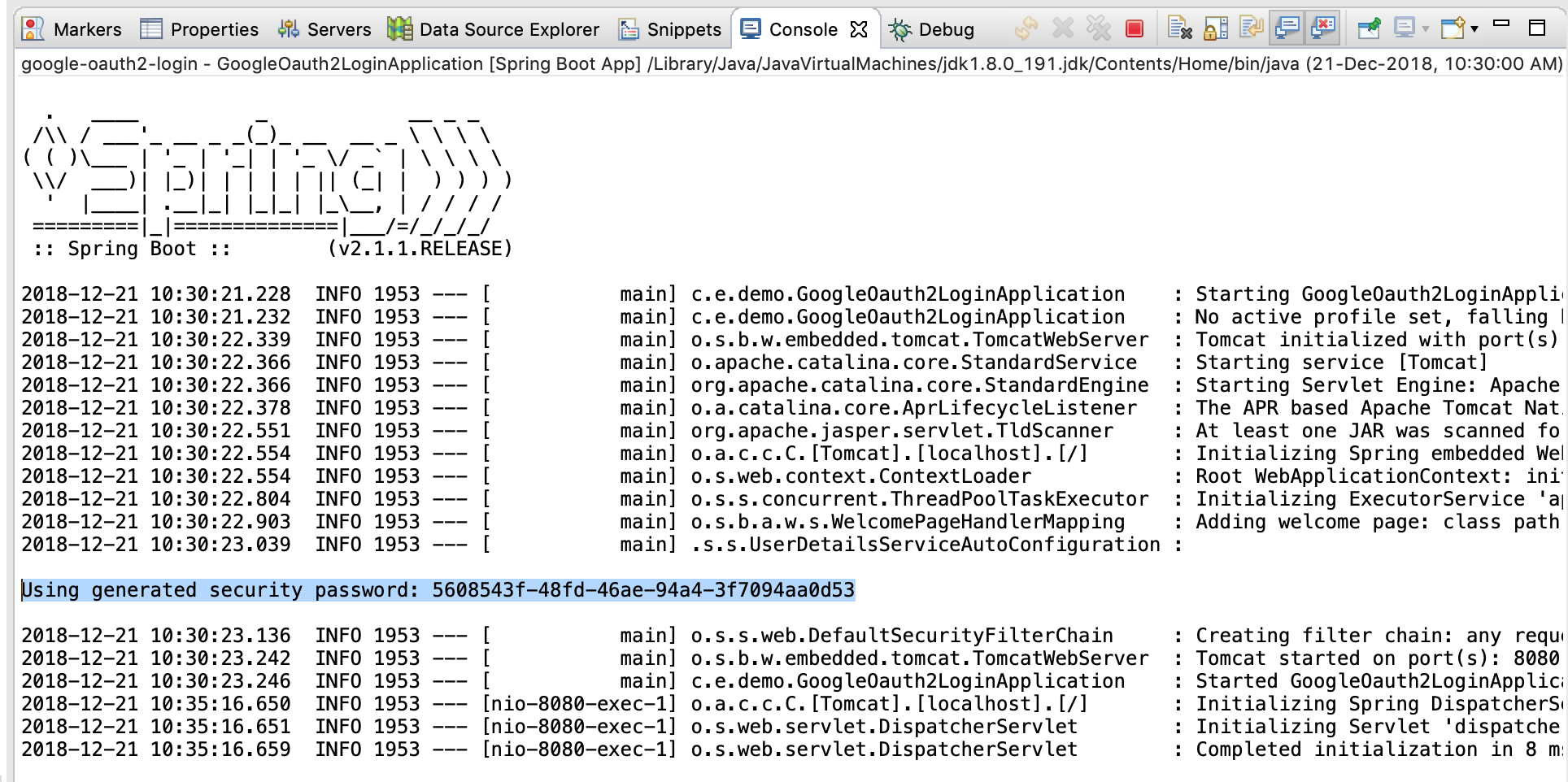Screen dimensions: 1568x782
Task: Click the TldScanner log line
Action: click(791, 431)
